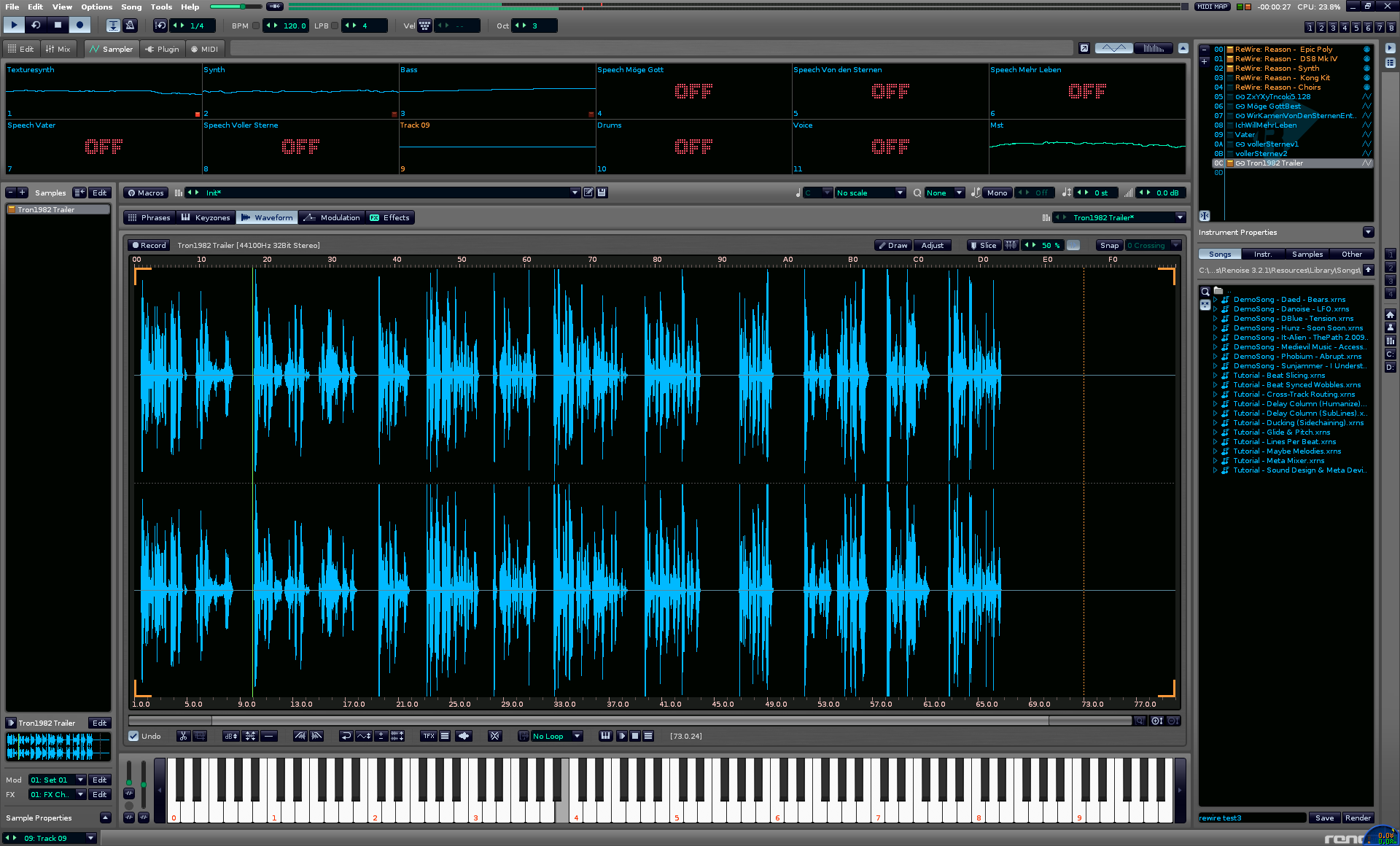Start playback with the Play button
The image size is (1400, 846).
[x=14, y=26]
